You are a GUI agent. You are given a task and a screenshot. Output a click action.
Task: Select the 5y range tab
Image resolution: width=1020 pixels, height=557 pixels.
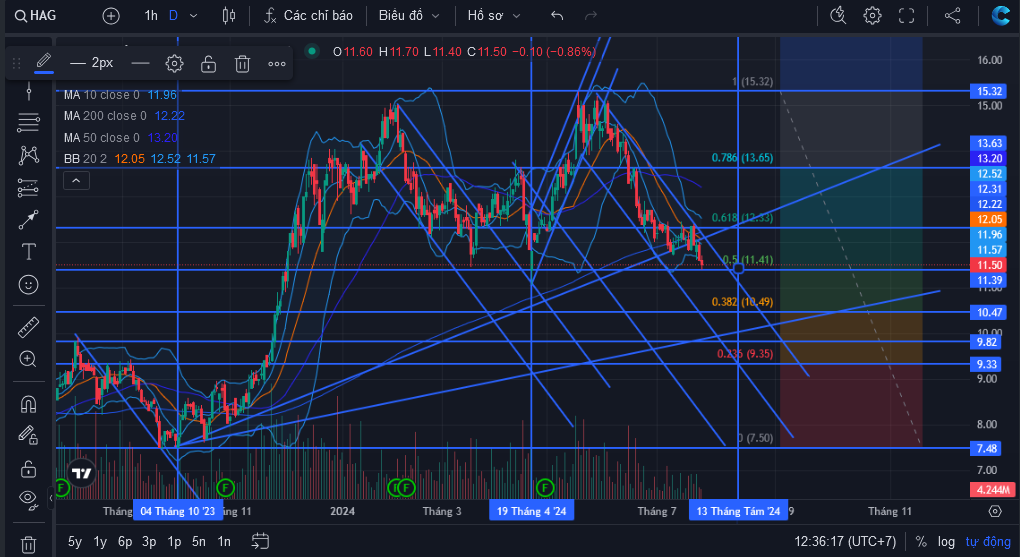pos(75,541)
